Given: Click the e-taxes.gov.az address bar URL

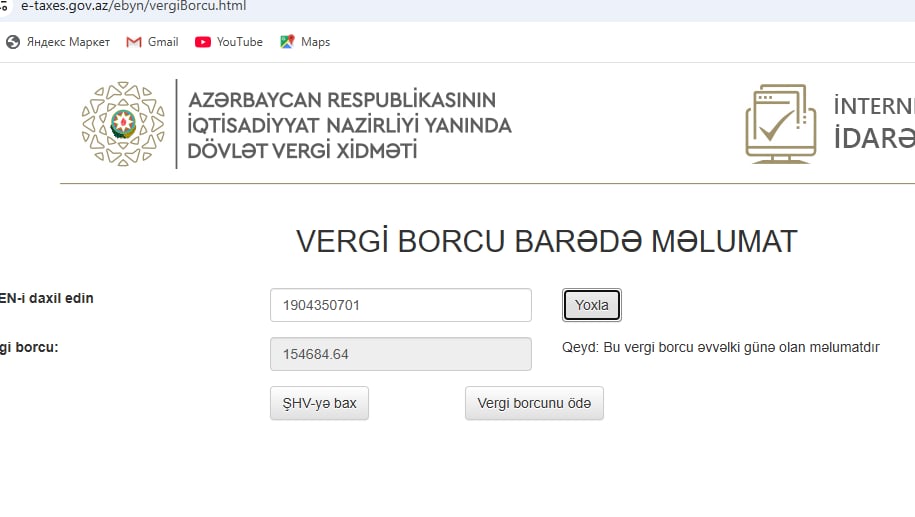Looking at the screenshot, I should pyautogui.click(x=133, y=6).
